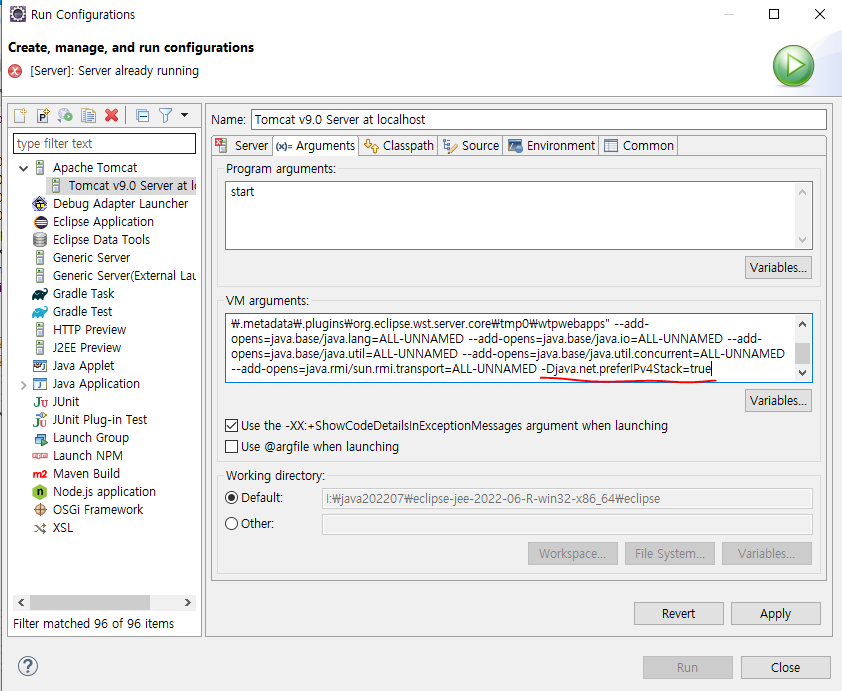Select Node.js application configuration type
The height and width of the screenshot is (691, 842).
pyautogui.click(x=104, y=492)
